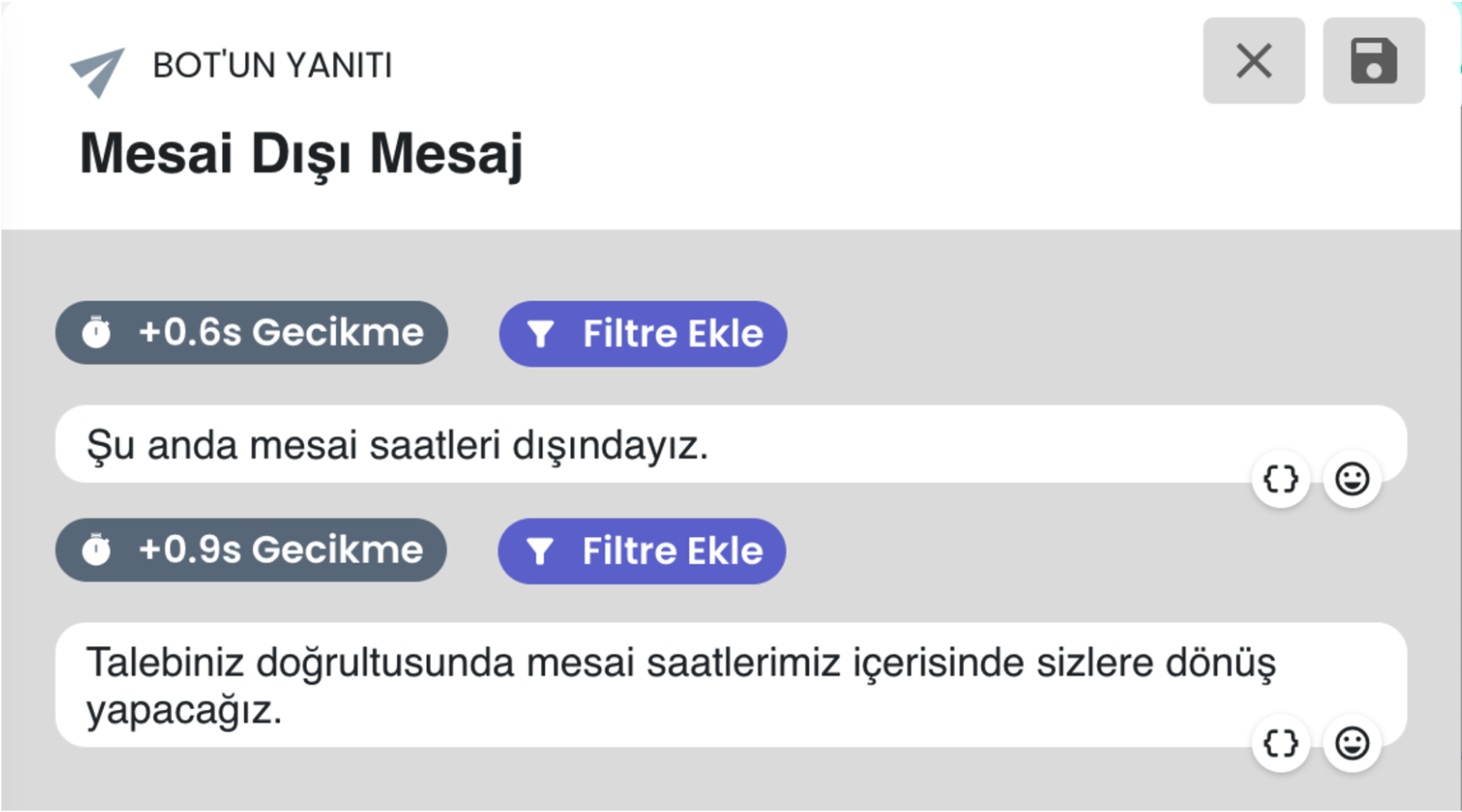Adjust the +0.9s Gecikme delay pill
This screenshot has height=812, width=1462.
coord(251,550)
